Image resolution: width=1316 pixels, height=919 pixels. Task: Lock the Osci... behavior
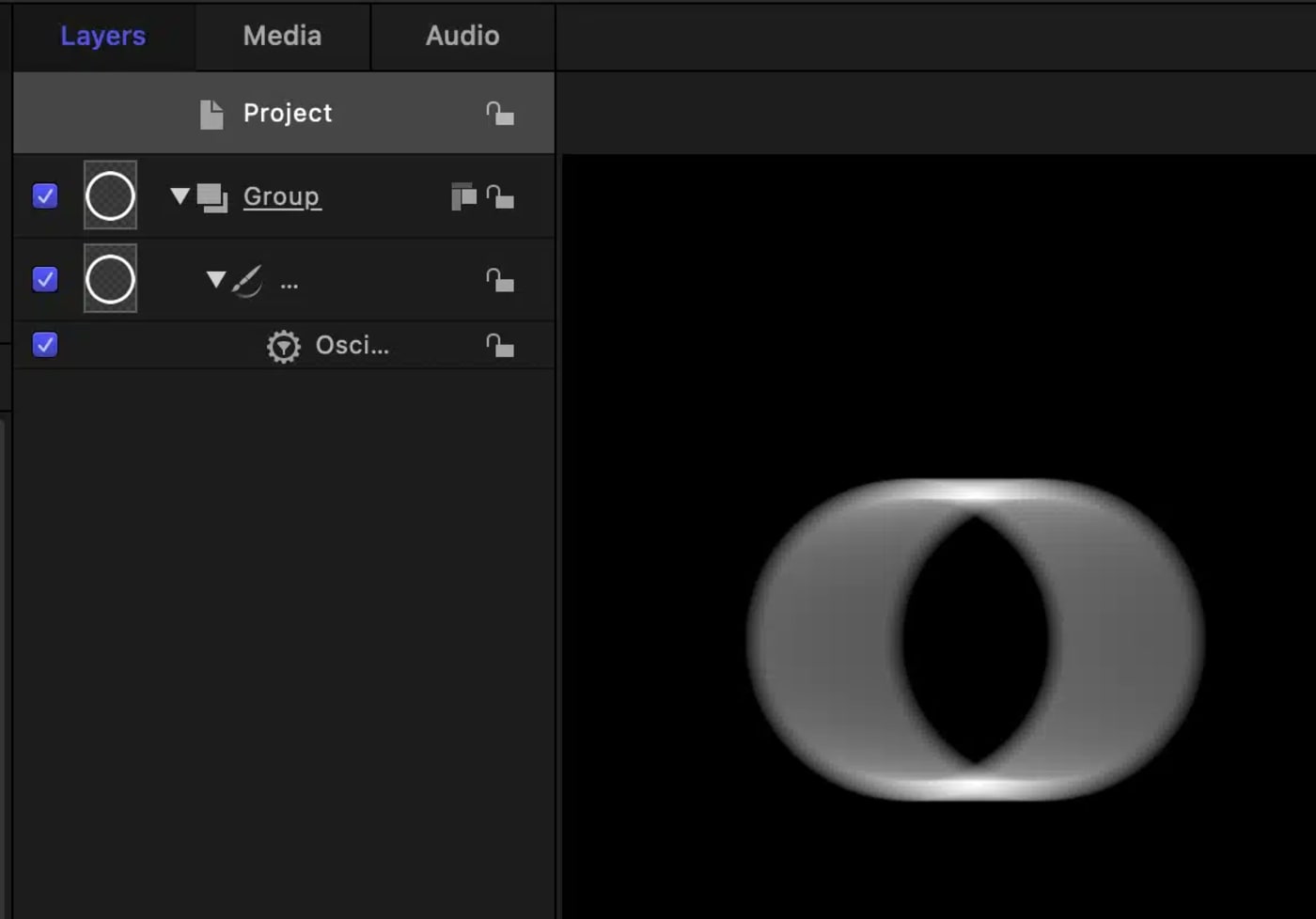coord(500,346)
